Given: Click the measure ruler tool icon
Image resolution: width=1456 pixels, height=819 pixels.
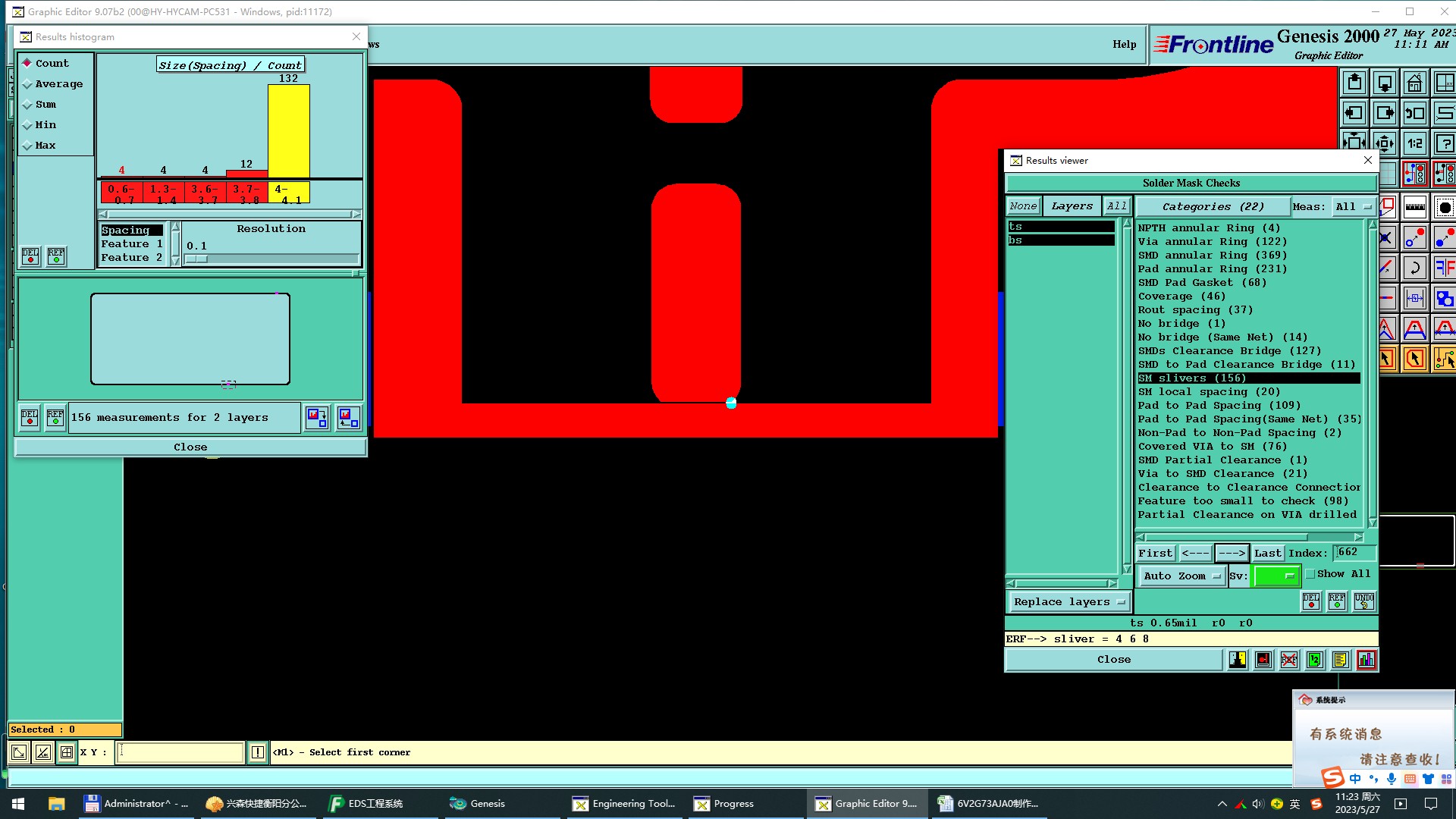Looking at the screenshot, I should (1415, 207).
